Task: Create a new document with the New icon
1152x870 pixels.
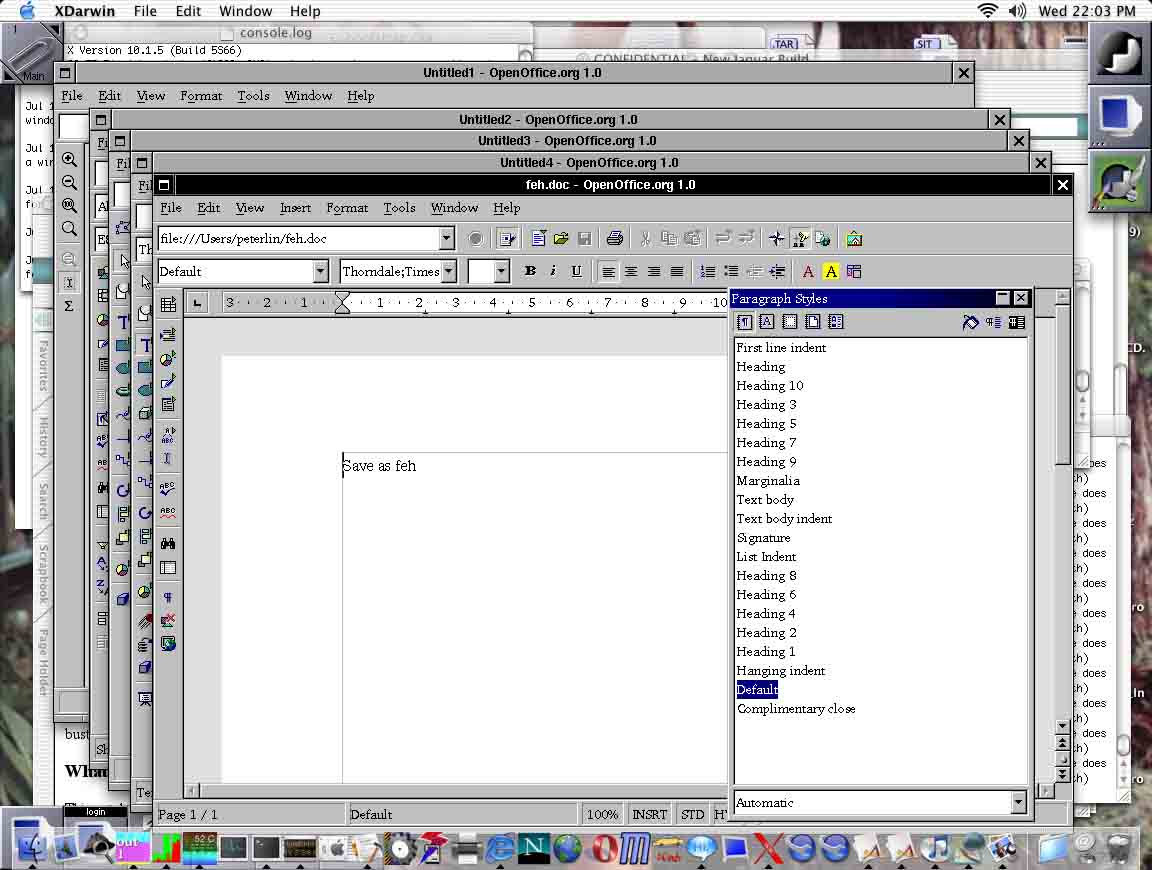Action: (539, 238)
